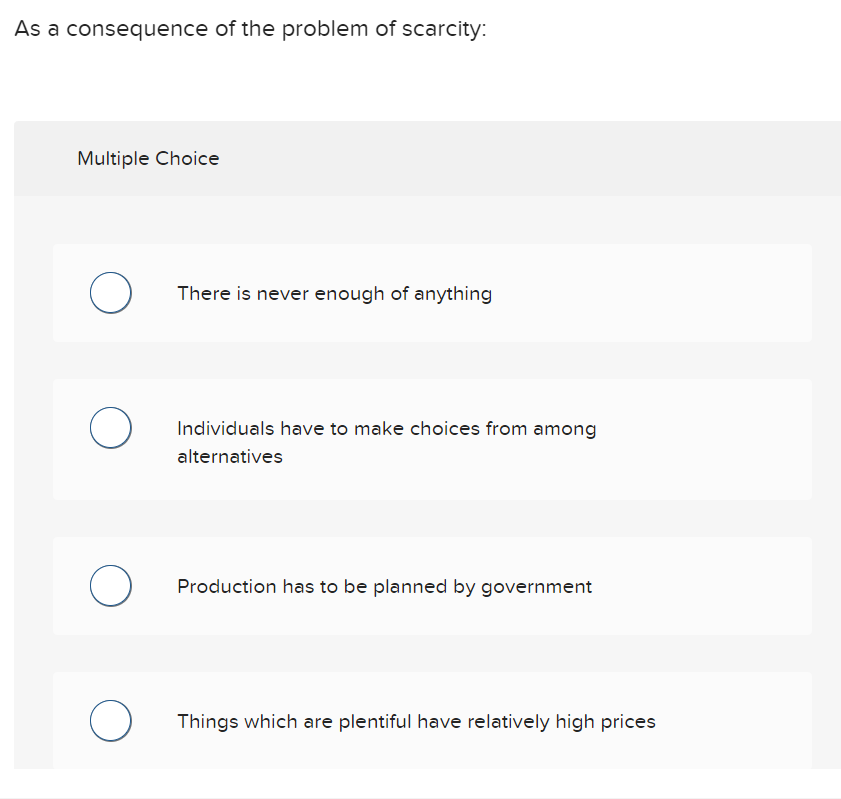The height and width of the screenshot is (799, 841).
Task: Select the radio button for "There is never enough of anything"
Action: [110, 292]
